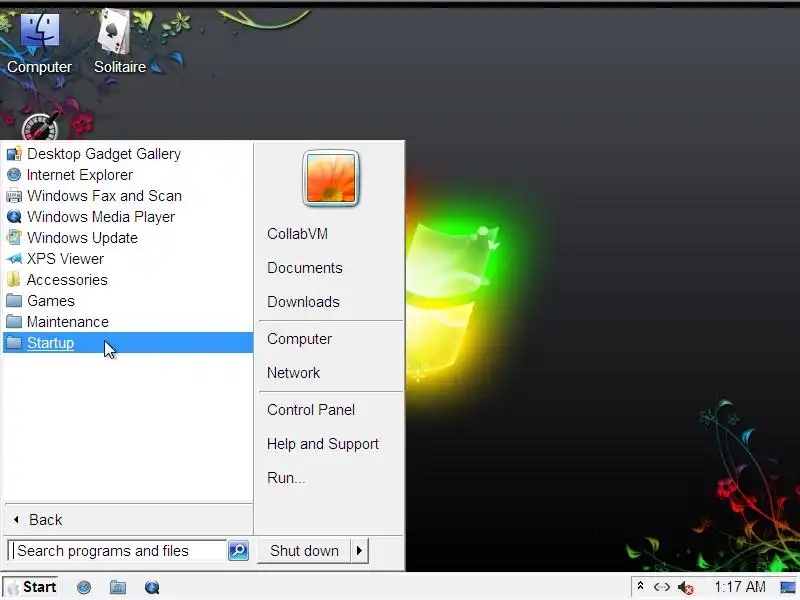
Task: Open Downloads from the Start menu
Action: click(x=303, y=302)
